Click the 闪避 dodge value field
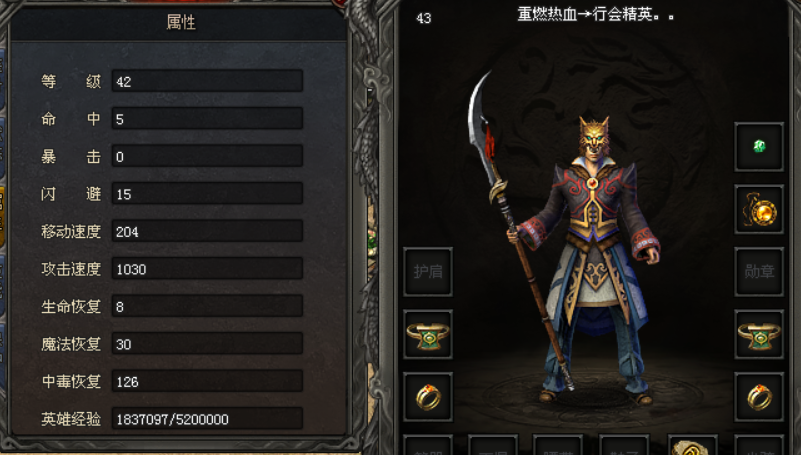Viewport: 801px width, 455px height. tap(207, 194)
